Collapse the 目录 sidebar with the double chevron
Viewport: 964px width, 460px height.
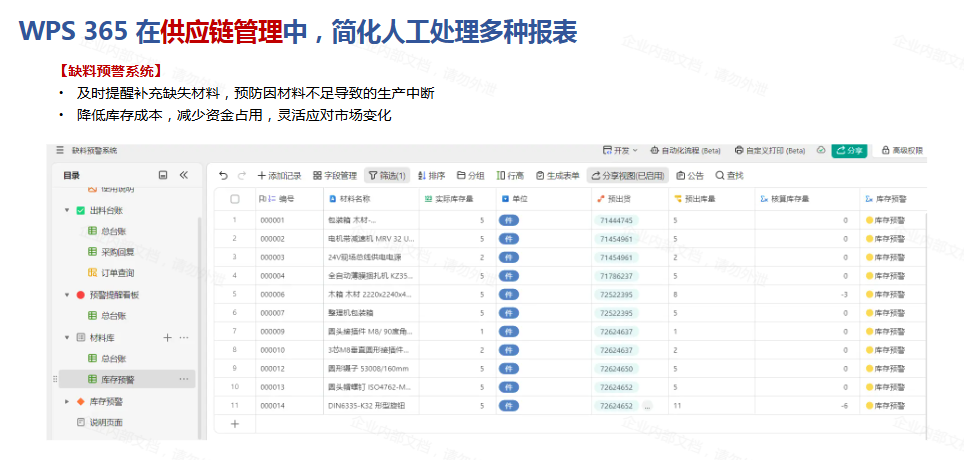coord(183,175)
